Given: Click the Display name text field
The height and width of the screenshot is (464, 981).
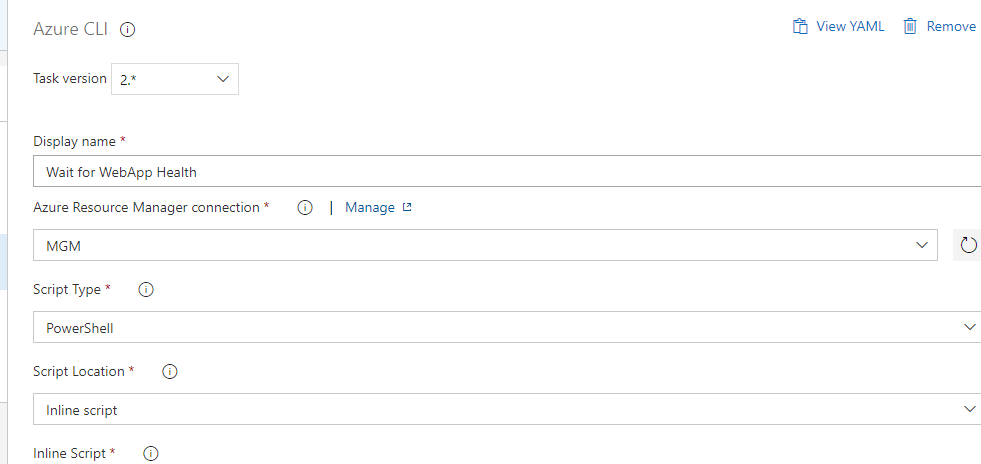Looking at the screenshot, I should [x=500, y=172].
